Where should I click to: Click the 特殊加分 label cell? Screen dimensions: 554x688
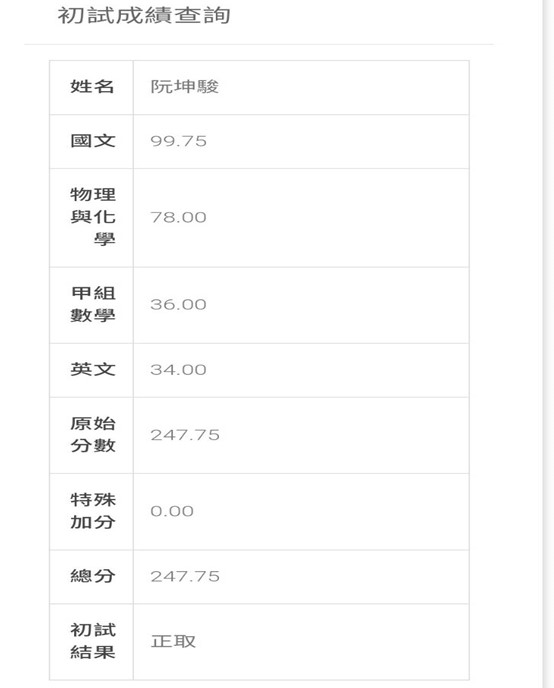[92, 512]
